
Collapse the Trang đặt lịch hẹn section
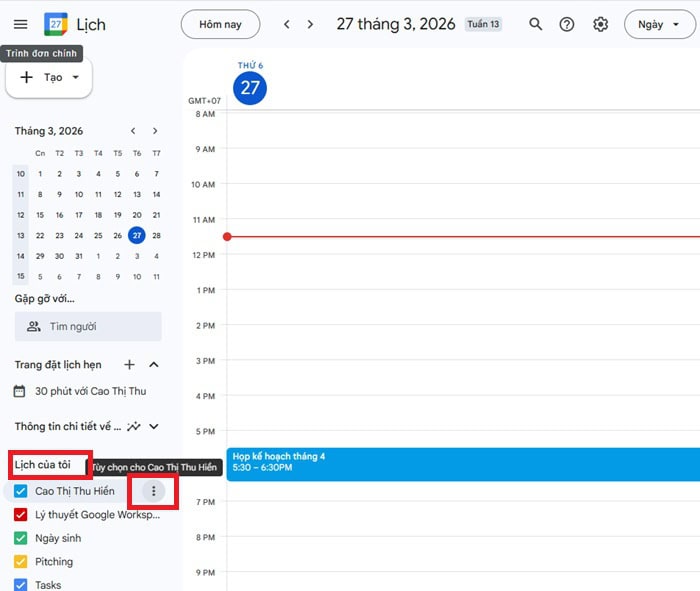(154, 365)
